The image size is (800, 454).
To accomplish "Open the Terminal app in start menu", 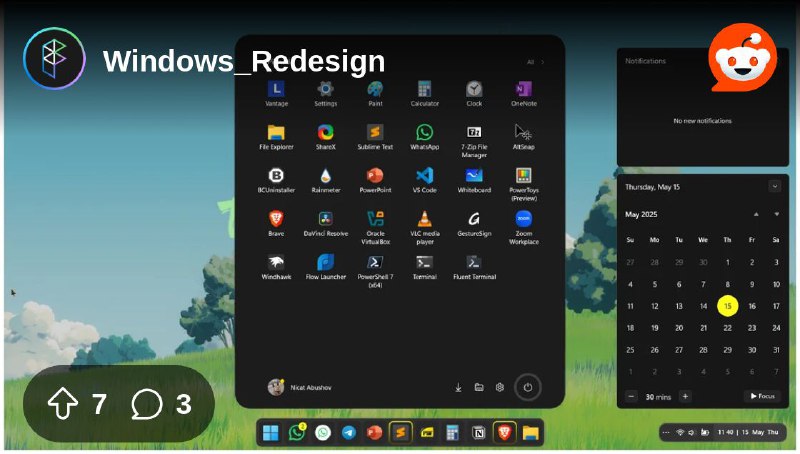I will 424,267.
